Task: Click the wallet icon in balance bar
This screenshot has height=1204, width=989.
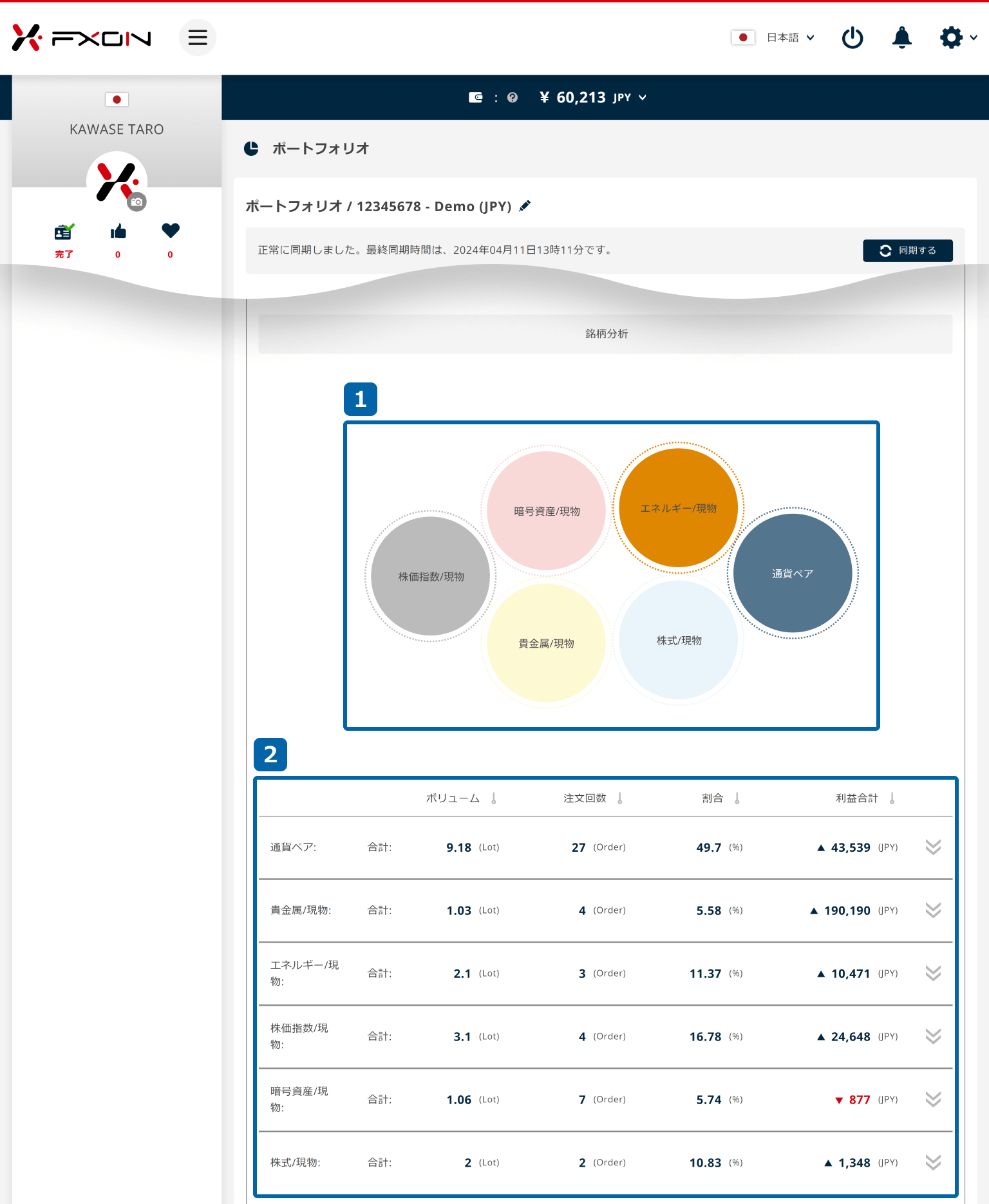Action: click(476, 98)
